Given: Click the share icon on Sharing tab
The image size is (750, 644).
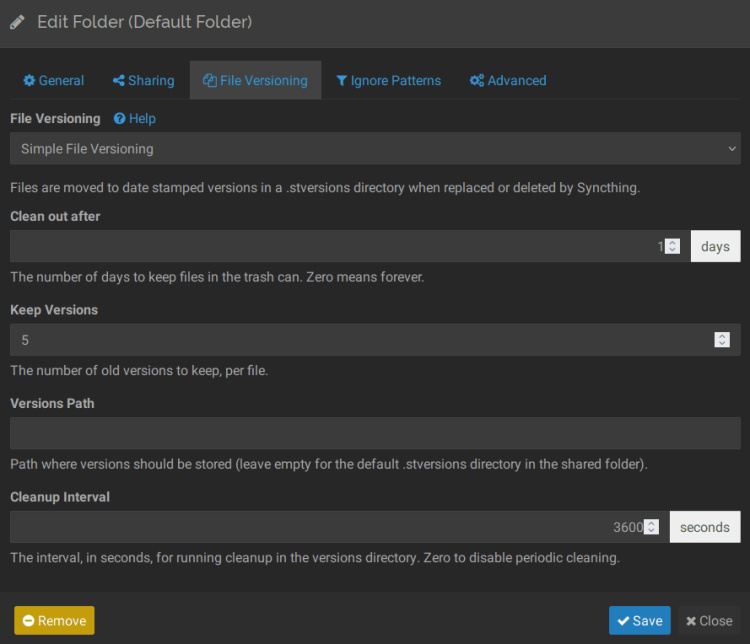Looking at the screenshot, I should [x=119, y=81].
